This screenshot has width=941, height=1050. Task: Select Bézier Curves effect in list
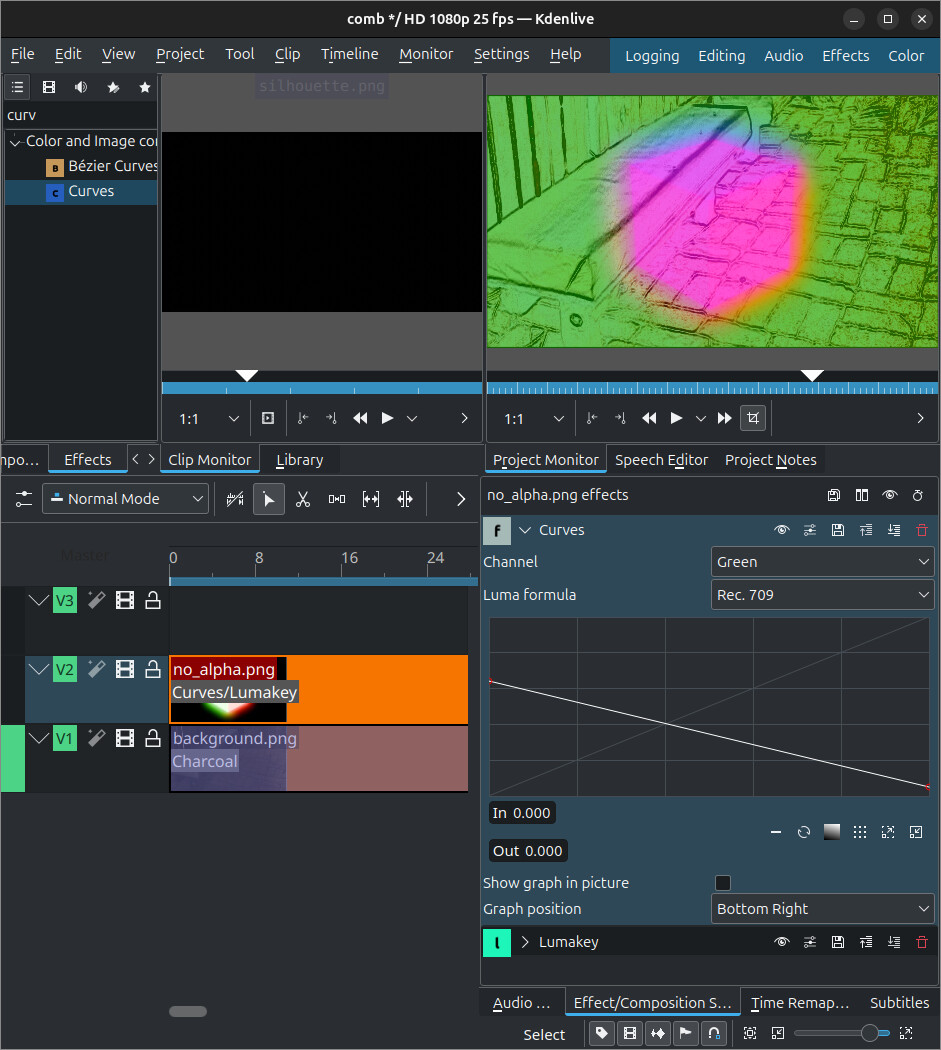[101, 166]
